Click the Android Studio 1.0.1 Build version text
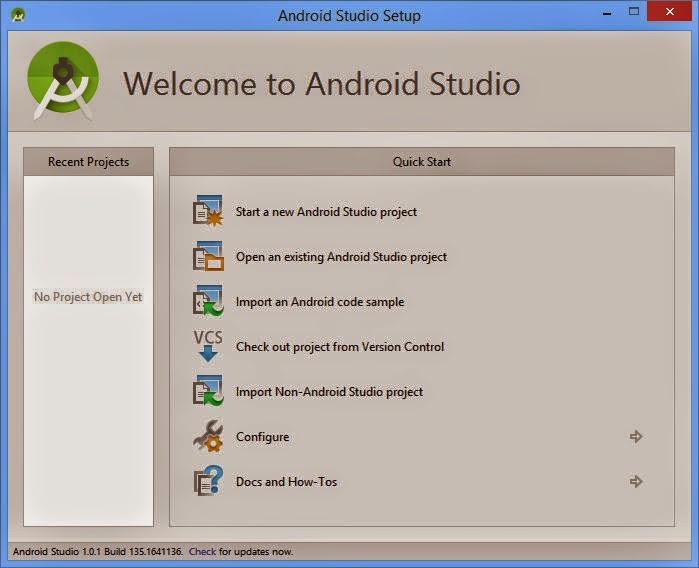 (x=98, y=552)
